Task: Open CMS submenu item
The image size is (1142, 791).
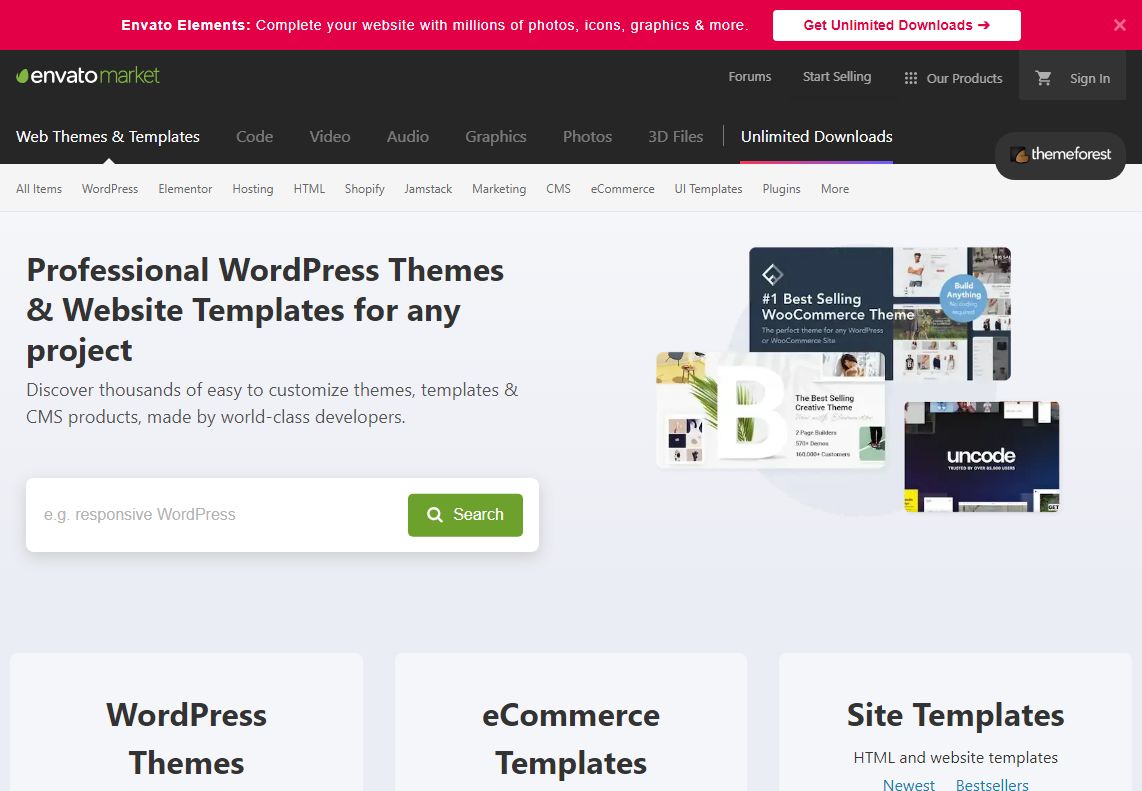Action: [559, 189]
